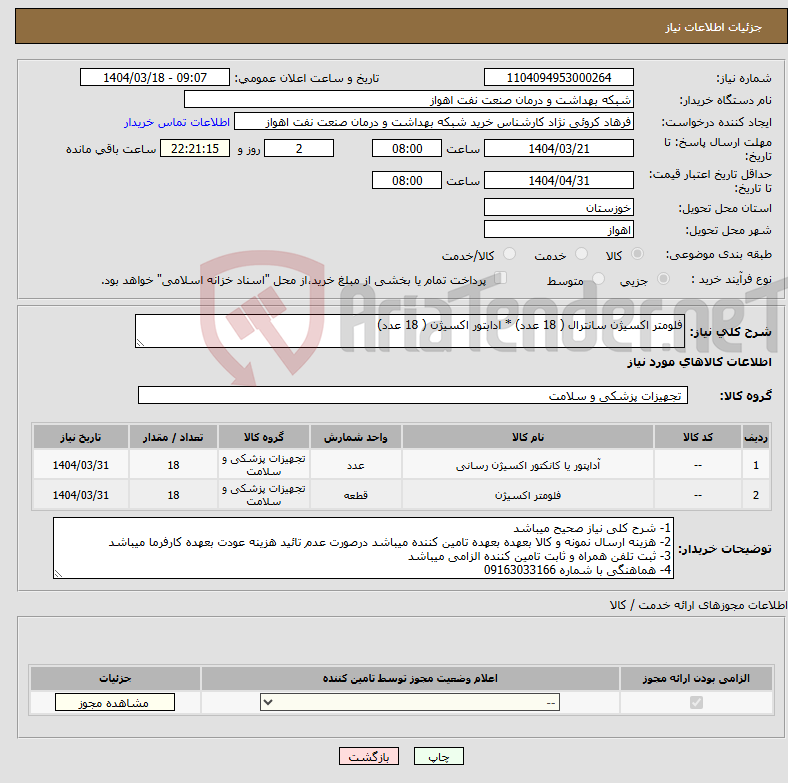This screenshot has height=783, width=788.
Task: Click the مشاهده مجوز button
Action: (115, 702)
